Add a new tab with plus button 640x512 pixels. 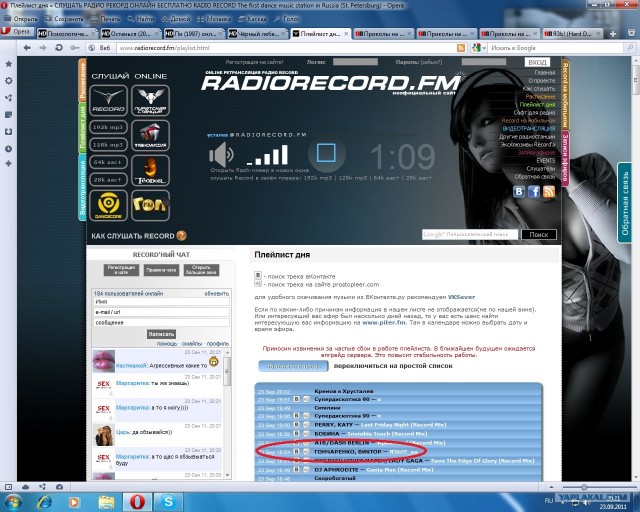[613, 34]
